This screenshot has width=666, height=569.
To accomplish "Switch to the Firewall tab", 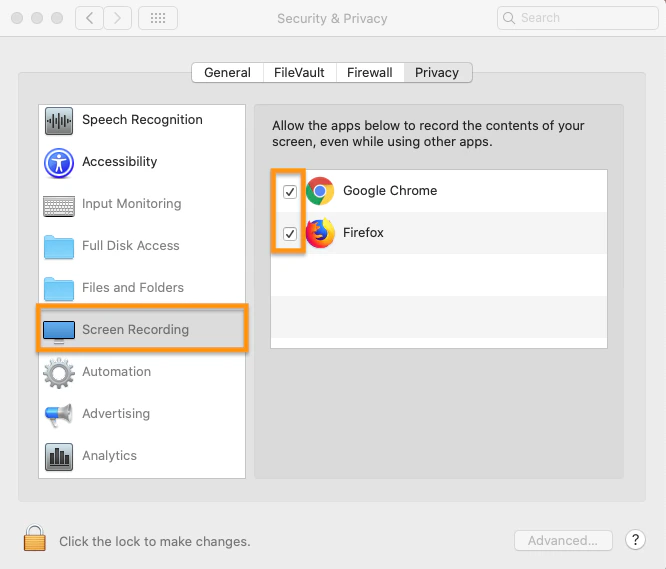I will click(370, 73).
